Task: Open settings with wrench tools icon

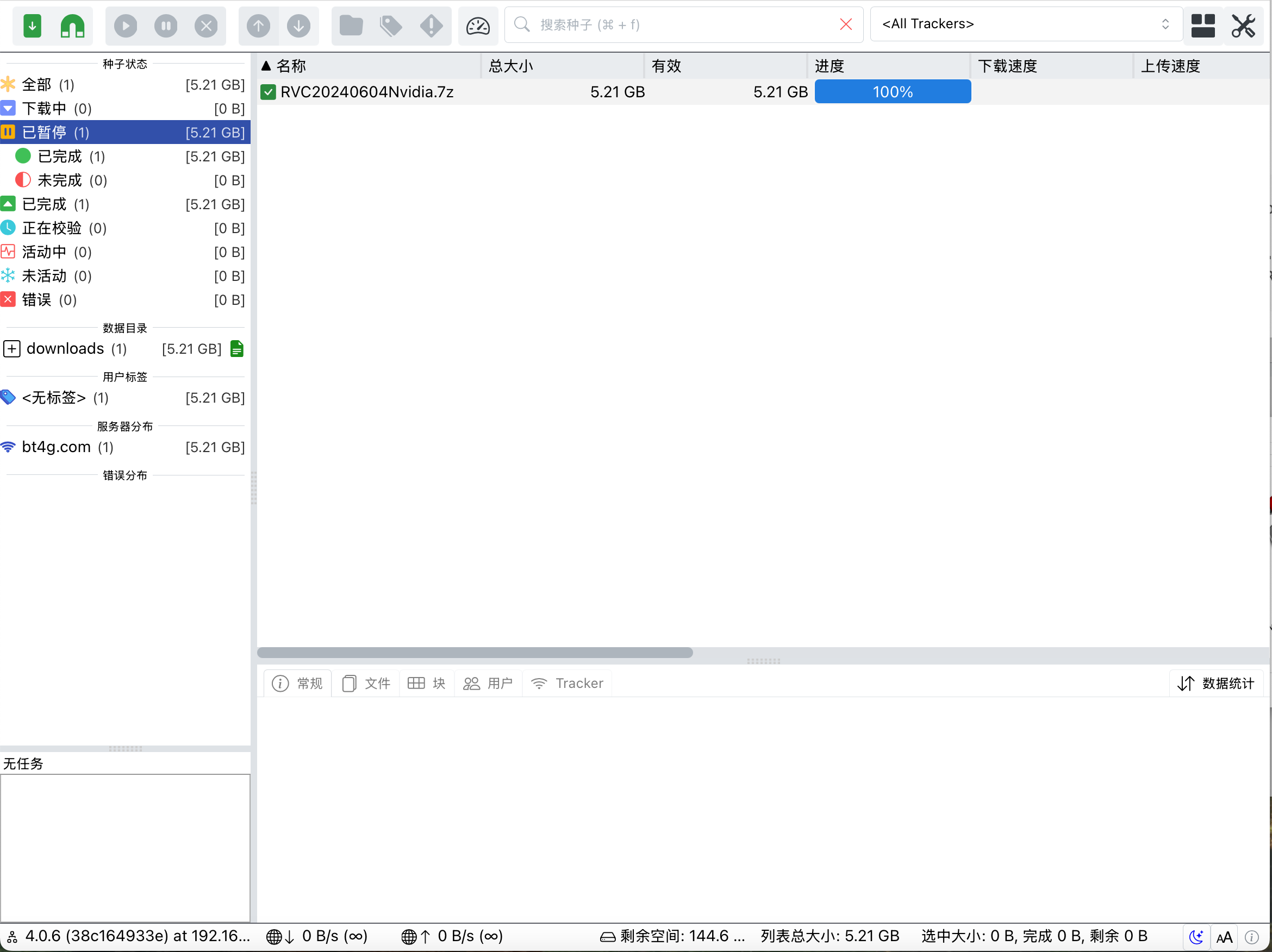Action: click(x=1243, y=26)
